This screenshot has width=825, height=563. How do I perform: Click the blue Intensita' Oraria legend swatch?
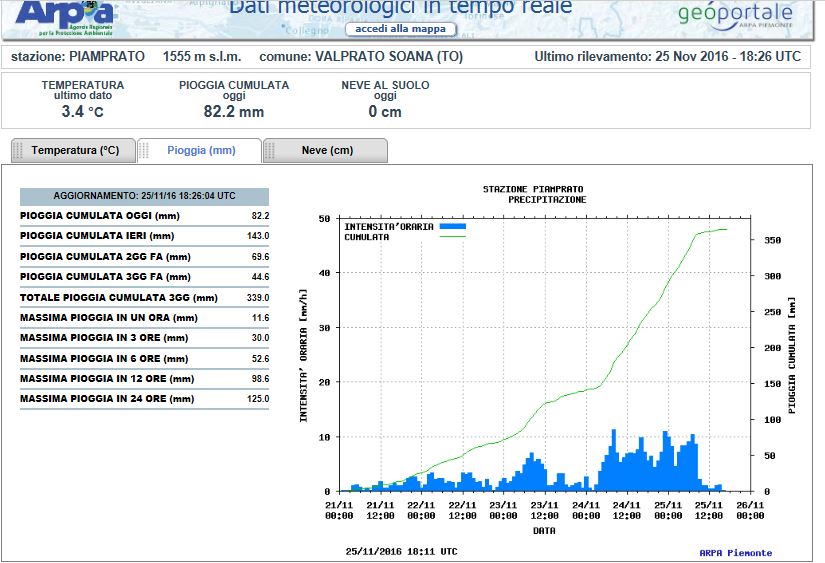tap(452, 226)
